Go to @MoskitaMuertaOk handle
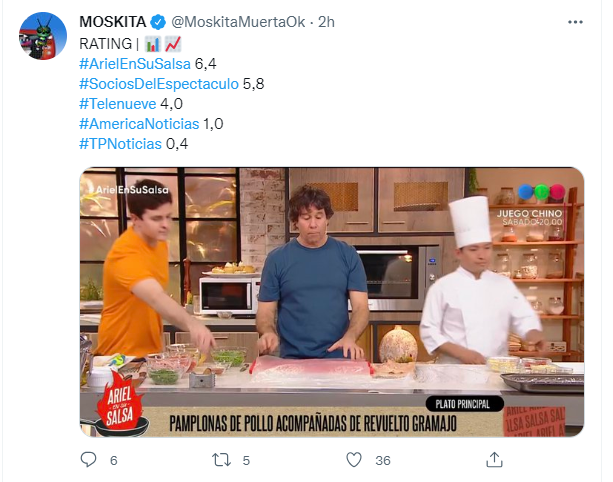The width and height of the screenshot is (613, 482). click(x=238, y=22)
